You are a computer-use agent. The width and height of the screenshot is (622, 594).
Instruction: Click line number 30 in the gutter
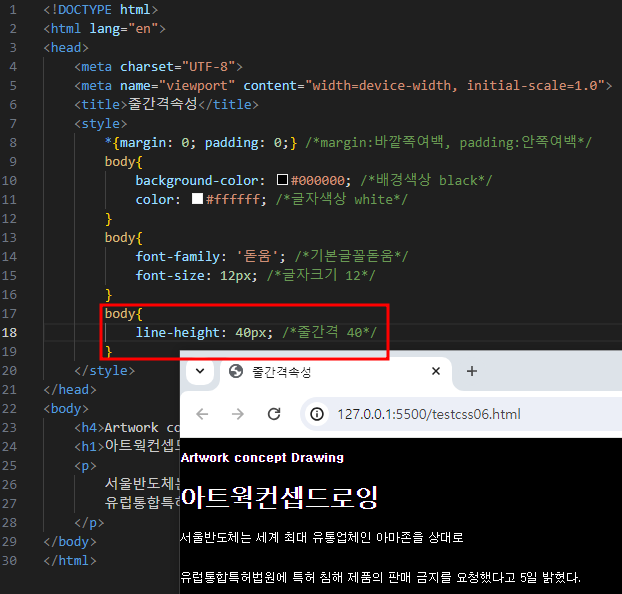pos(10,561)
